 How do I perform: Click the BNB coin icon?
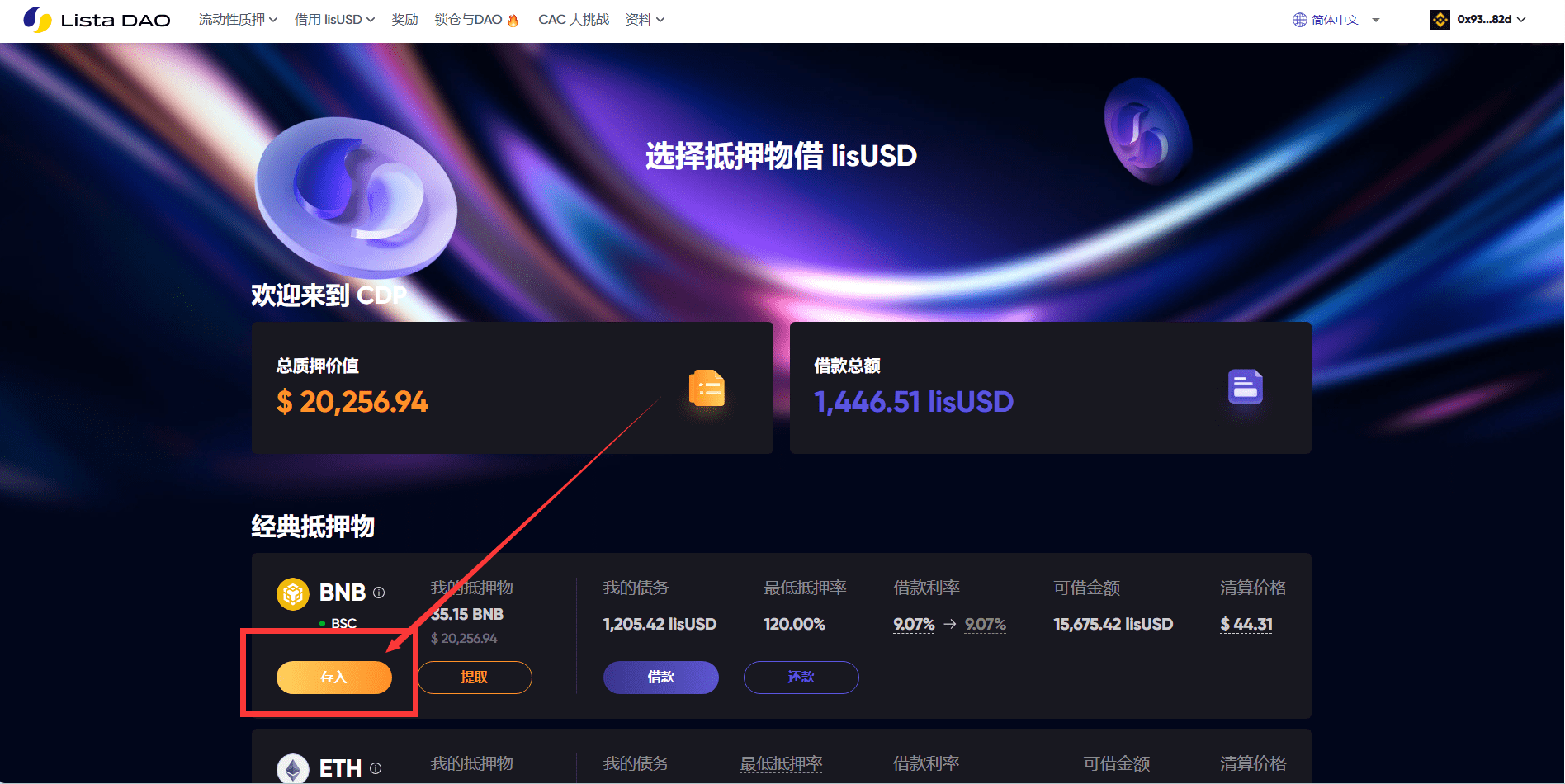tap(293, 593)
